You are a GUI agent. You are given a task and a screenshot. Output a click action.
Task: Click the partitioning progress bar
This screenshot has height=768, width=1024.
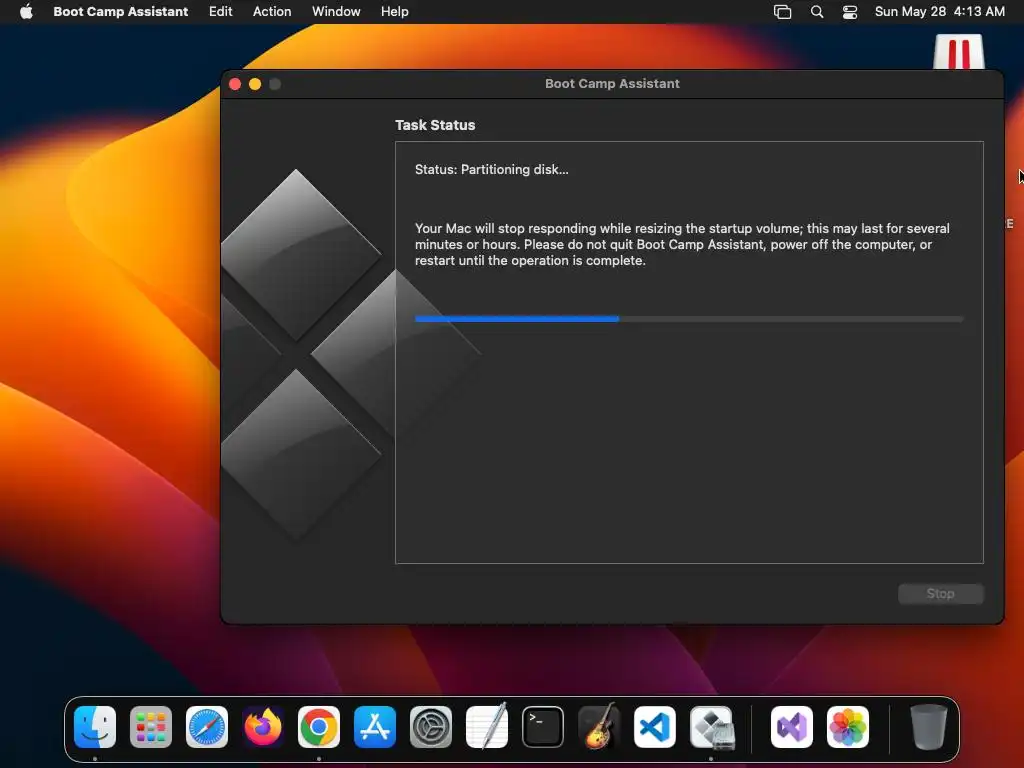tap(689, 319)
